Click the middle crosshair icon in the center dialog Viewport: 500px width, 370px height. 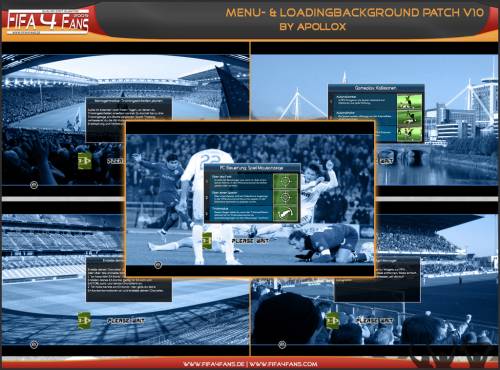point(285,198)
